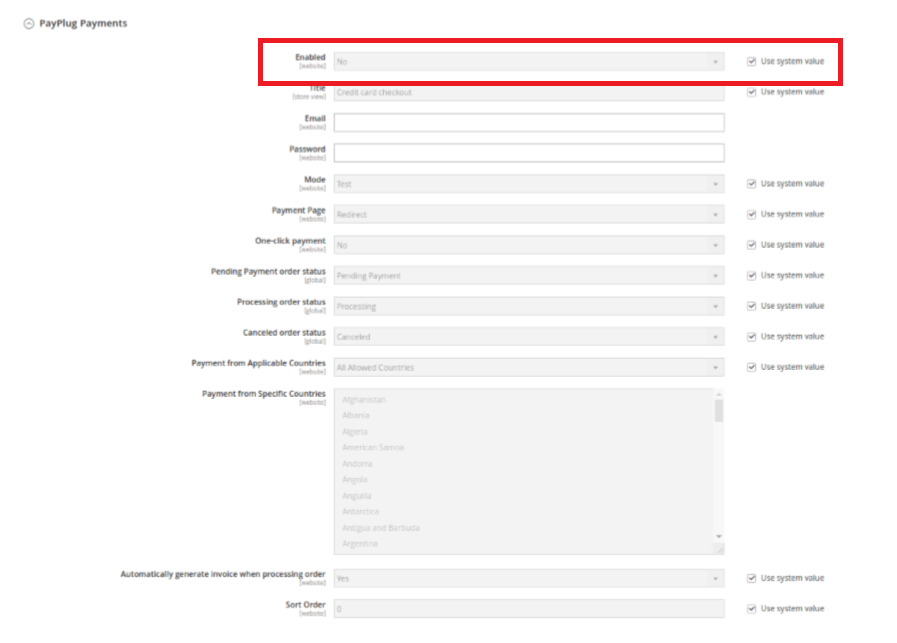Image resolution: width=897 pixels, height=643 pixels.
Task: Select Anguilla in the countries list
Action: click(x=356, y=496)
